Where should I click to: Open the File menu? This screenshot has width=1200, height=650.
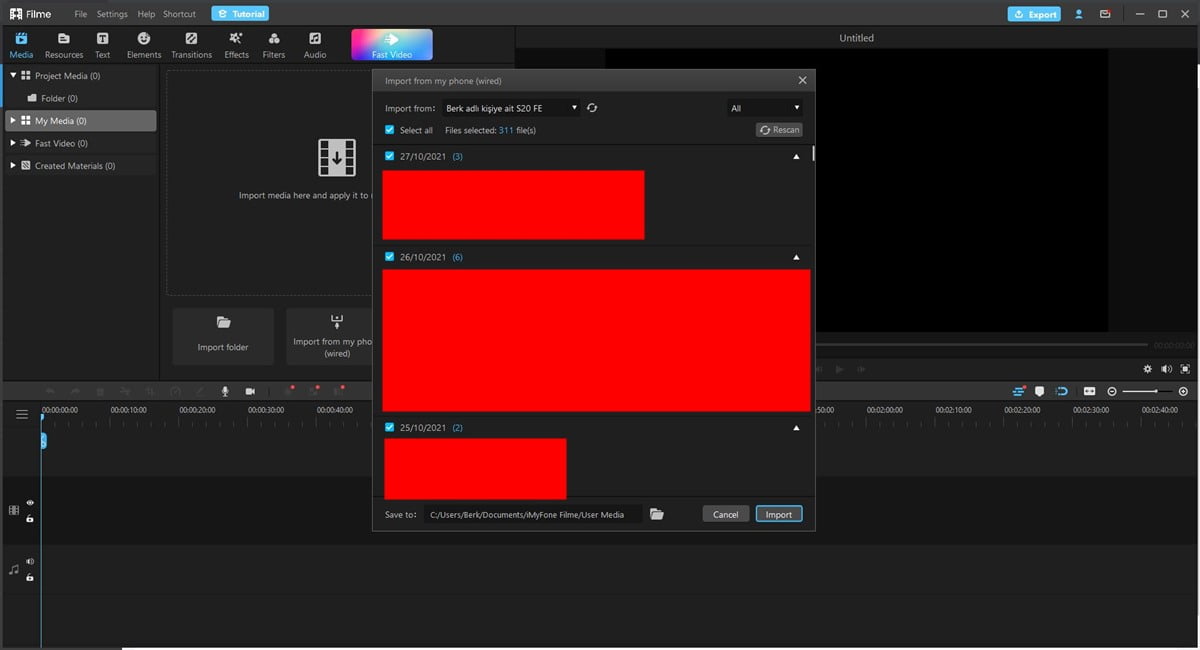(x=80, y=14)
